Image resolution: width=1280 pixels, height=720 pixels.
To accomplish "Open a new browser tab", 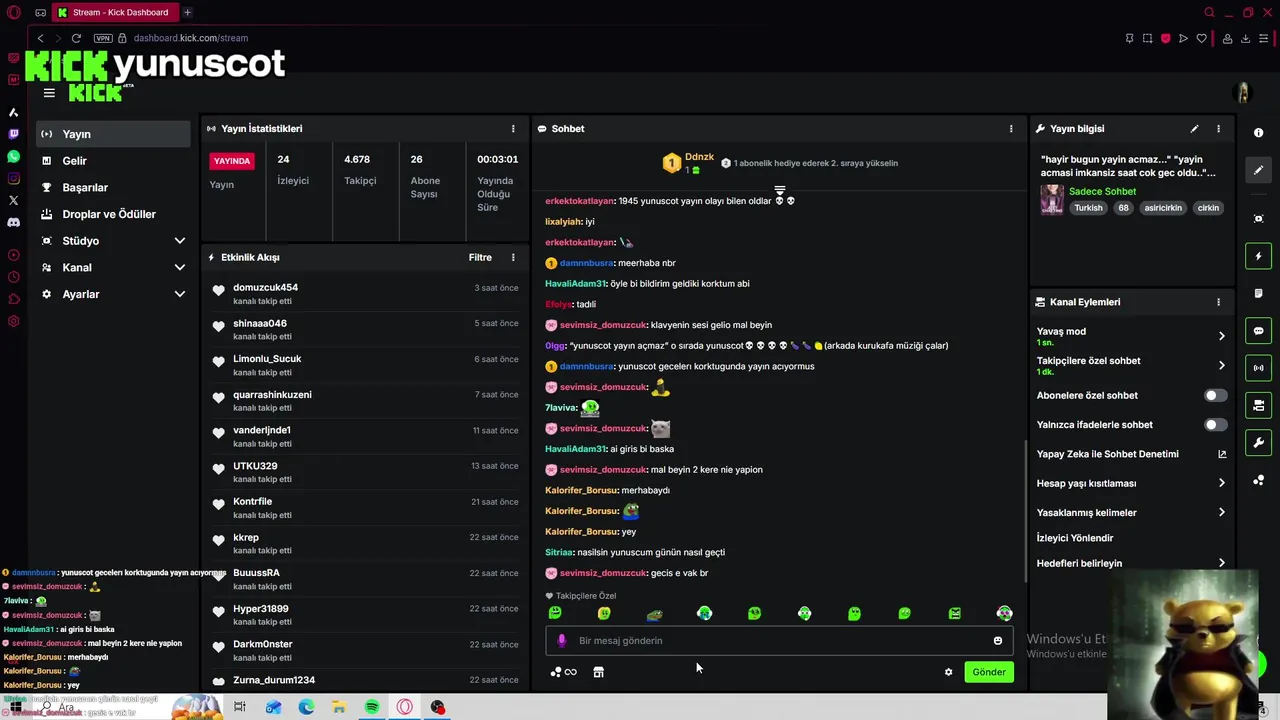I will tap(187, 12).
